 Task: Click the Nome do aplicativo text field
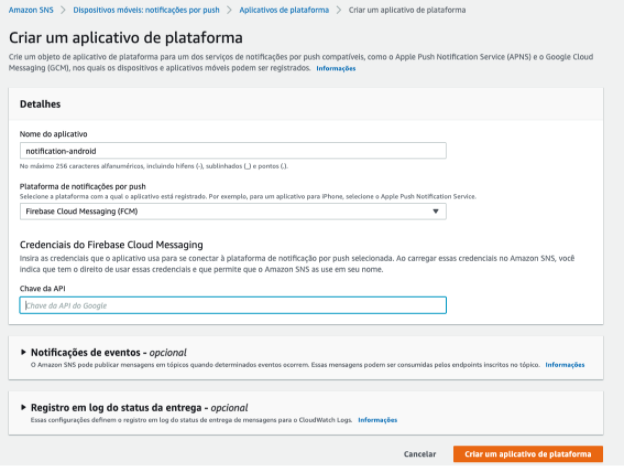click(x=233, y=151)
